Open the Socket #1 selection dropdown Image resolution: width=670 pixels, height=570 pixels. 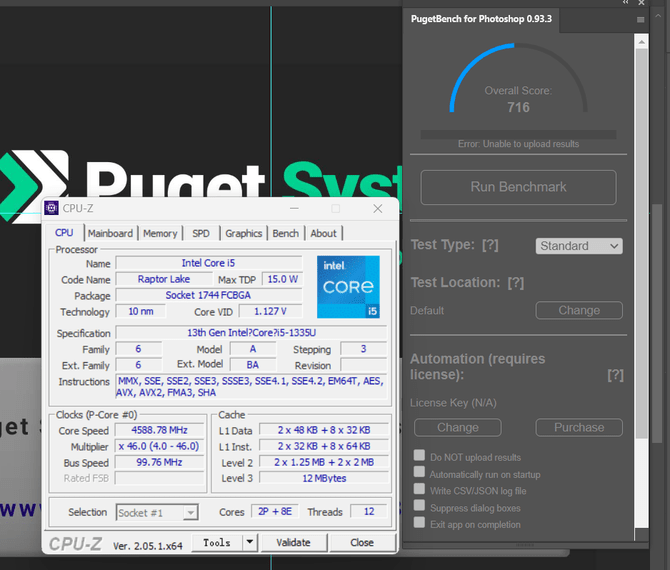(158, 513)
